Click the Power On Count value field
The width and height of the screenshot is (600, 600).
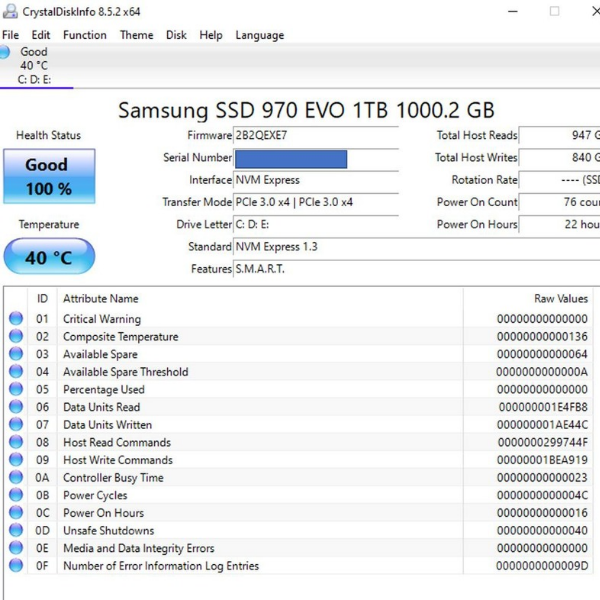tap(559, 202)
